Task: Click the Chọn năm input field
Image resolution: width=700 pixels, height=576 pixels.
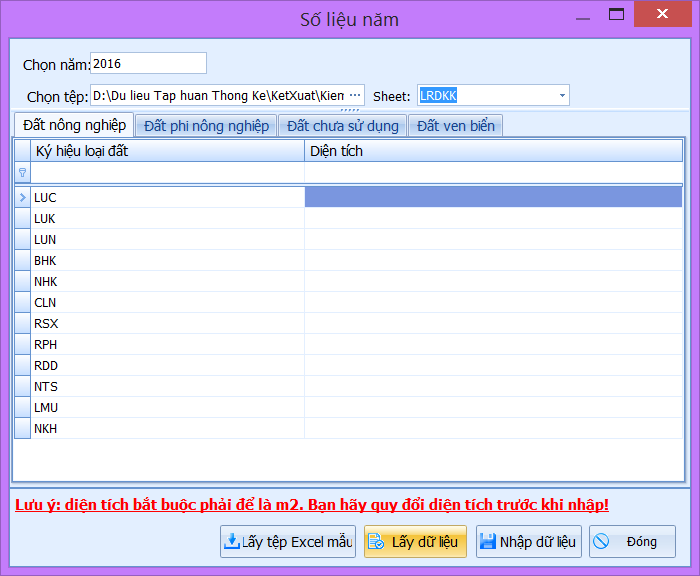Action: (148, 64)
